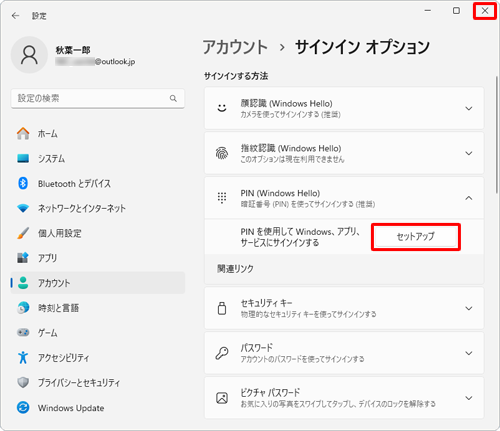This screenshot has width=500, height=431.
Task: Click このオプションは現在利用できません text
Action: pos(292,159)
